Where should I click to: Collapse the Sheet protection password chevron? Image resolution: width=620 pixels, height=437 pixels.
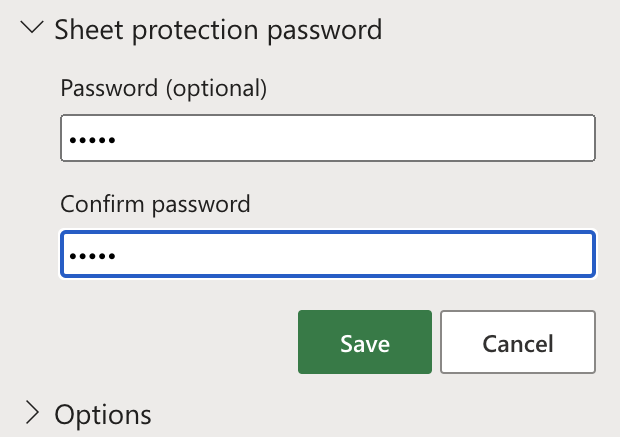[x=33, y=29]
